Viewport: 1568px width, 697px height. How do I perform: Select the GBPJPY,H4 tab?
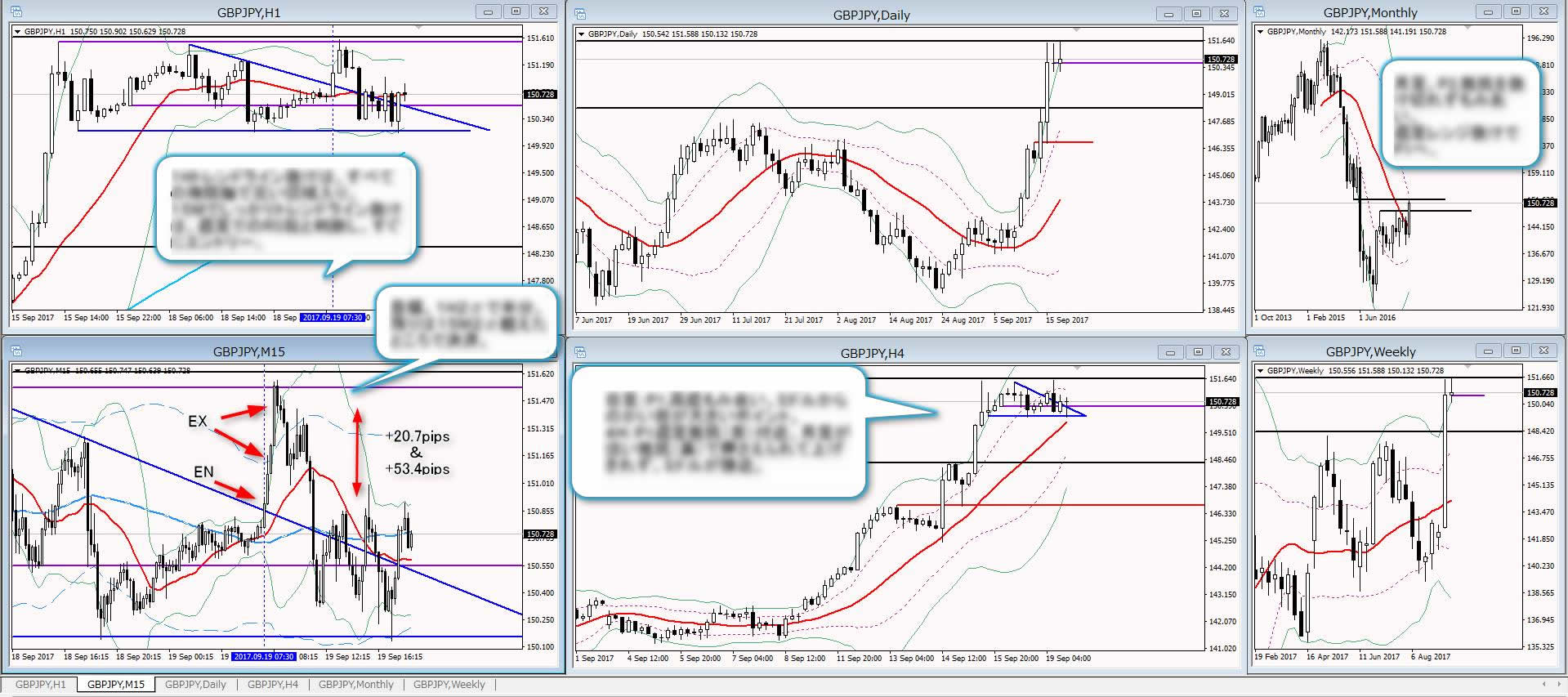(272, 685)
